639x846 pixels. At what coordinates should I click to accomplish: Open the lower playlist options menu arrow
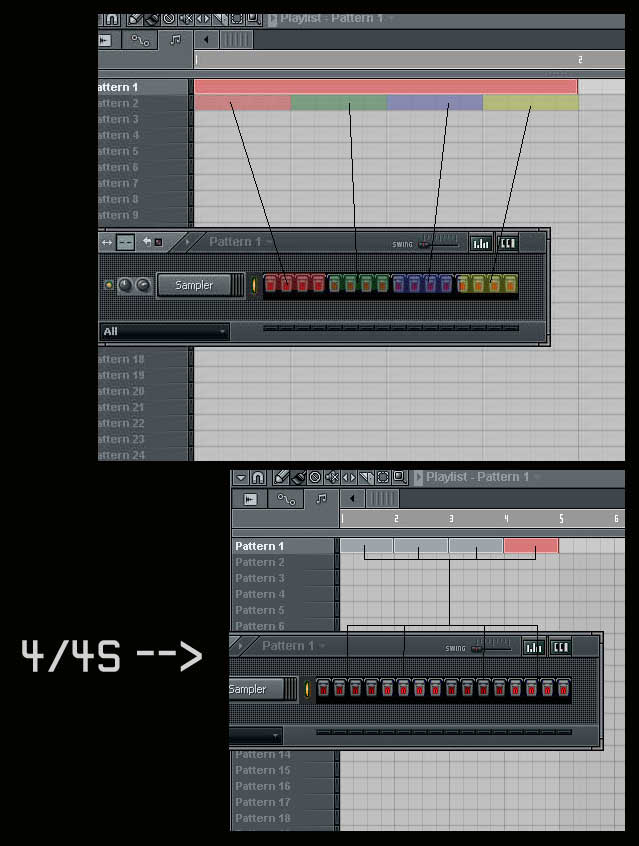[x=240, y=478]
